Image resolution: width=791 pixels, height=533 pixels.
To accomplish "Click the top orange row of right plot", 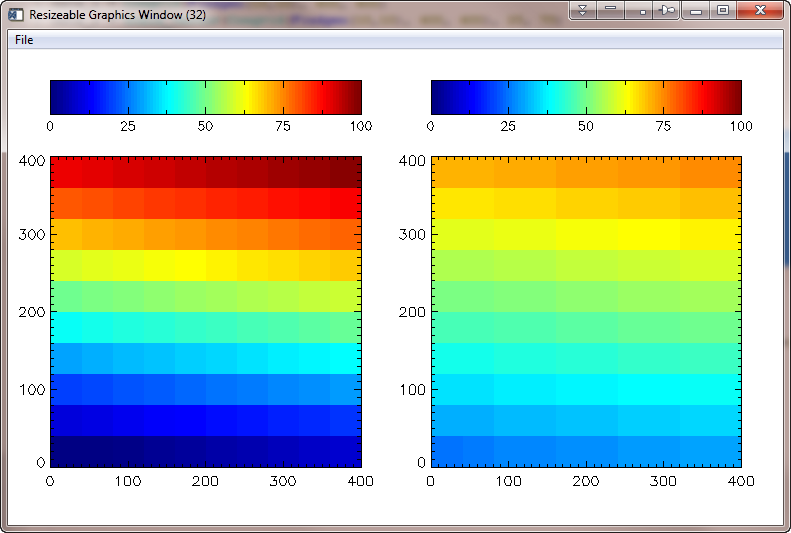I will (x=585, y=172).
